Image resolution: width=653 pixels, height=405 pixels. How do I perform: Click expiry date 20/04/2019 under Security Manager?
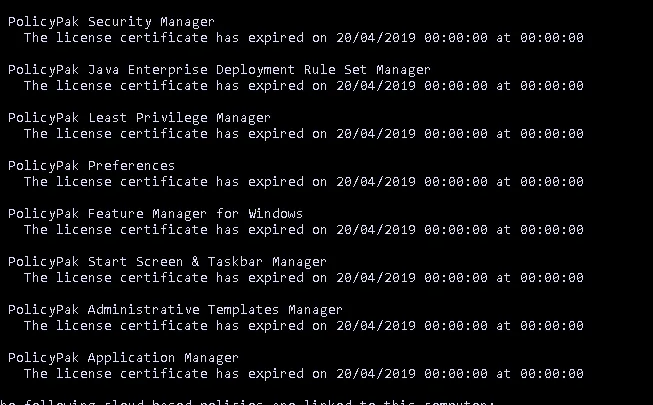pos(375,38)
